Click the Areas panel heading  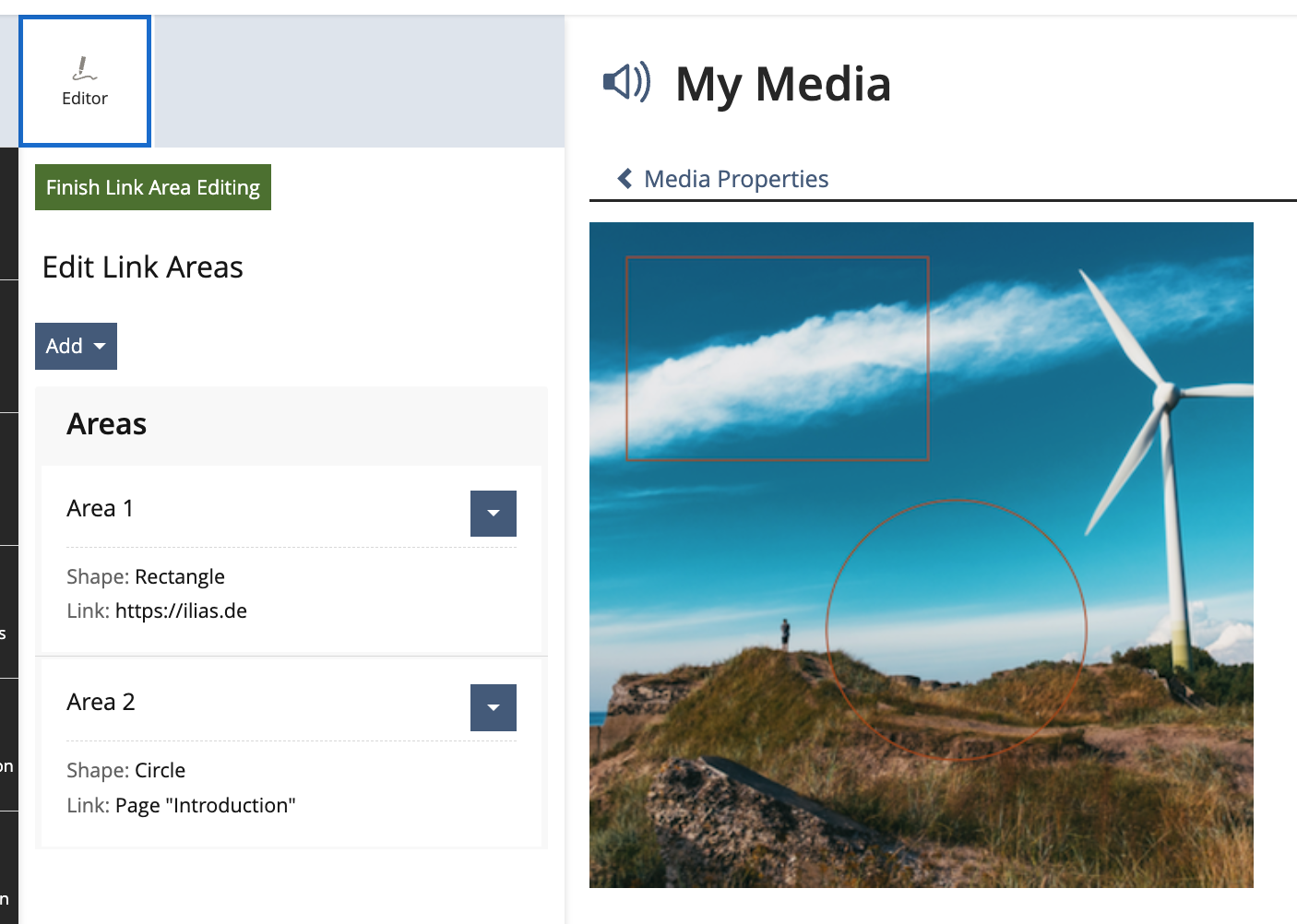(x=107, y=424)
